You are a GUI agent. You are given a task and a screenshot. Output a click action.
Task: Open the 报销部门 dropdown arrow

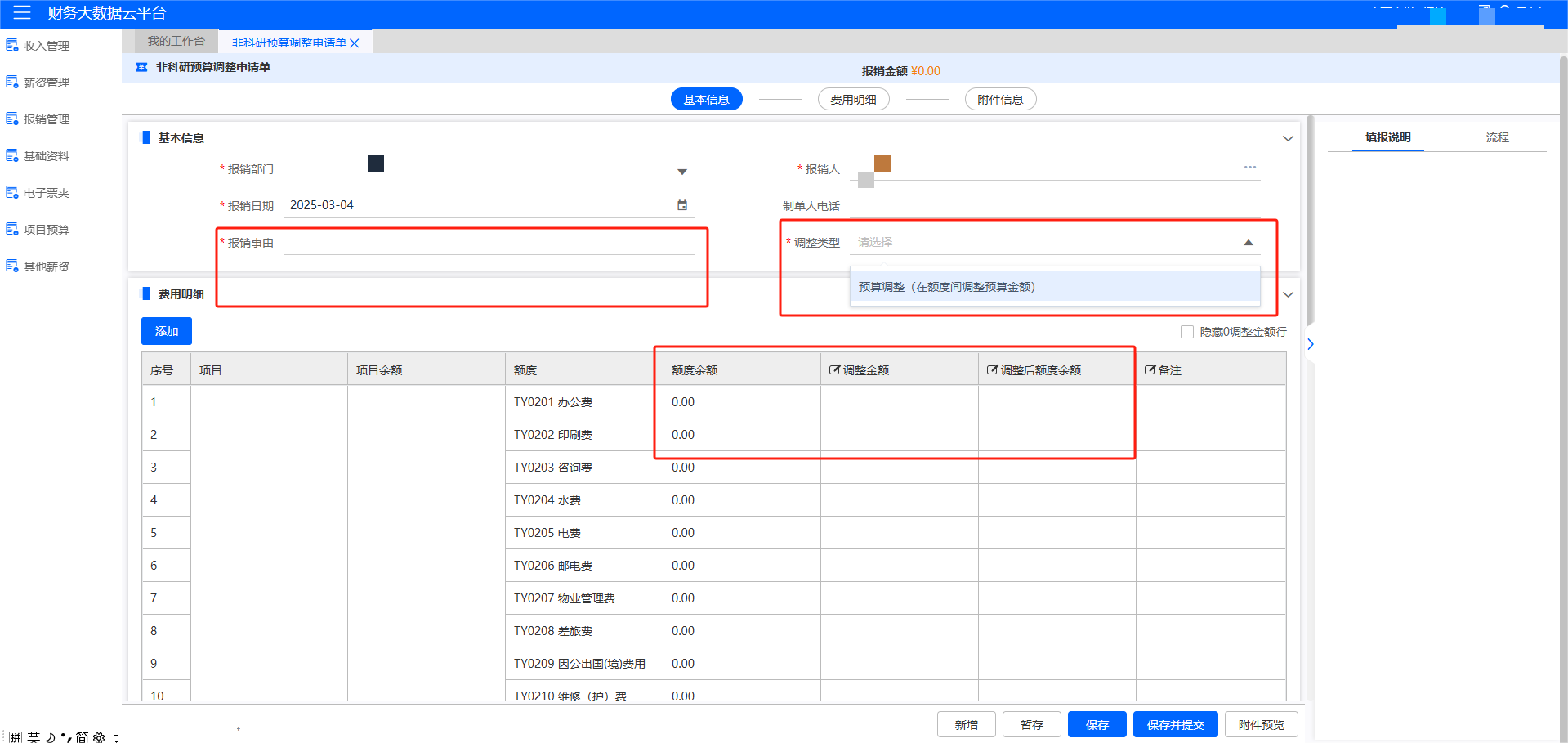coord(682,172)
